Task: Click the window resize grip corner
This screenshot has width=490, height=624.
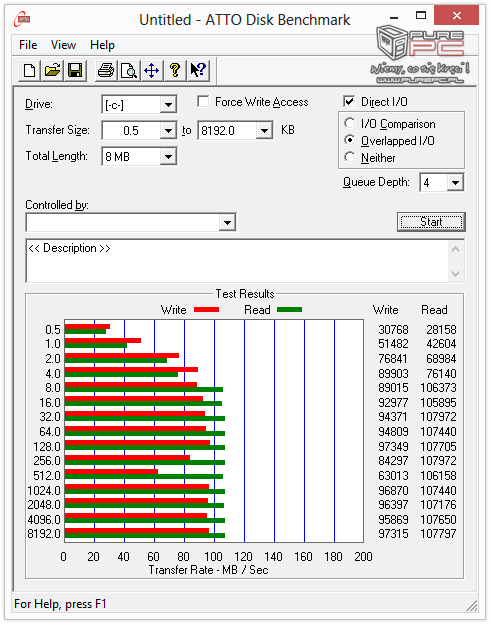Action: pos(472,606)
